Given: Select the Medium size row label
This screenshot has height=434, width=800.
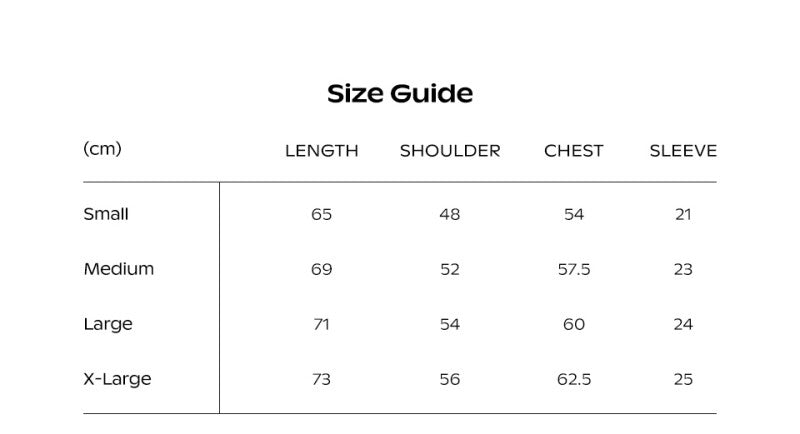Looking at the screenshot, I should pos(119,269).
